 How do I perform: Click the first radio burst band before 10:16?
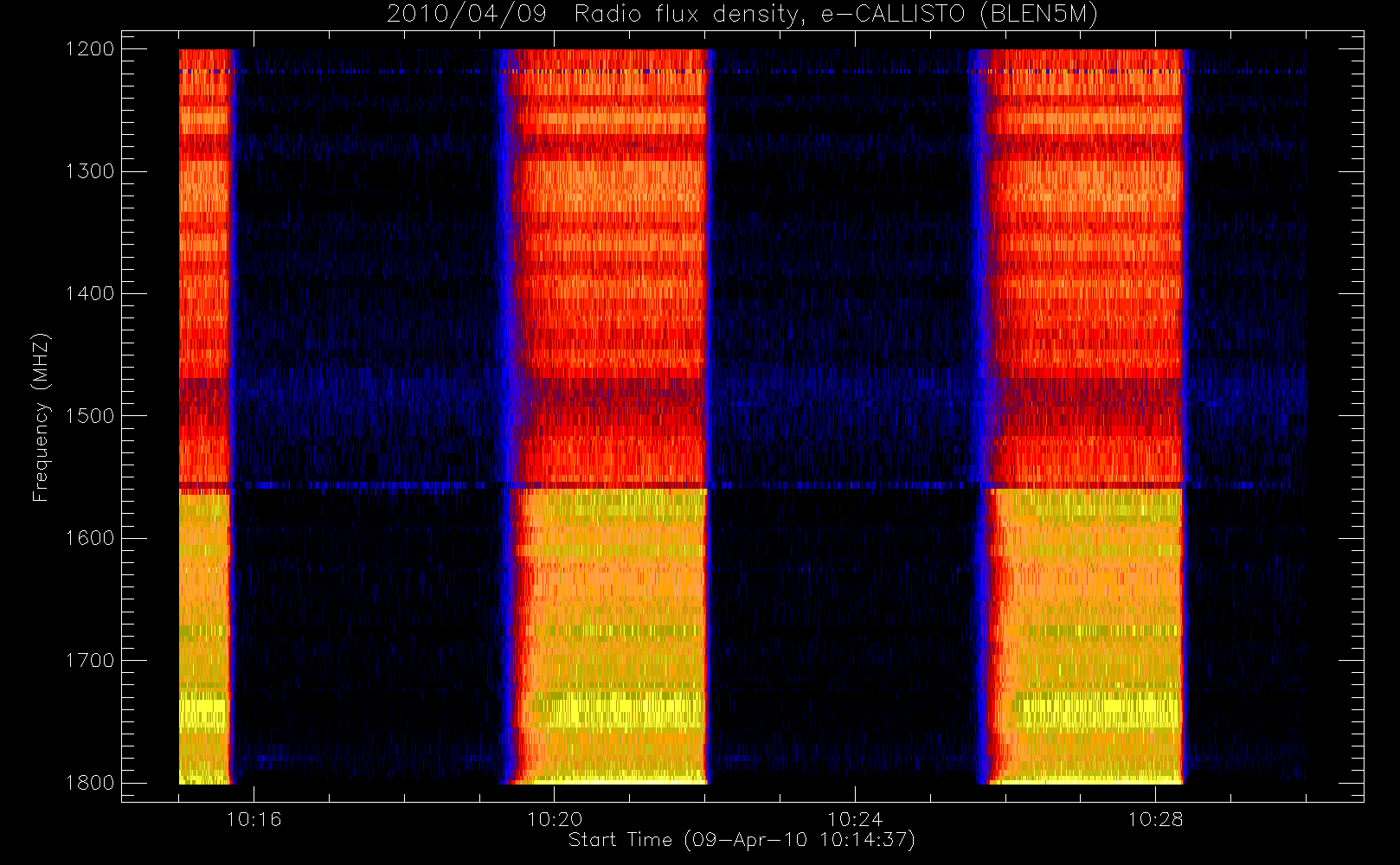[206, 417]
